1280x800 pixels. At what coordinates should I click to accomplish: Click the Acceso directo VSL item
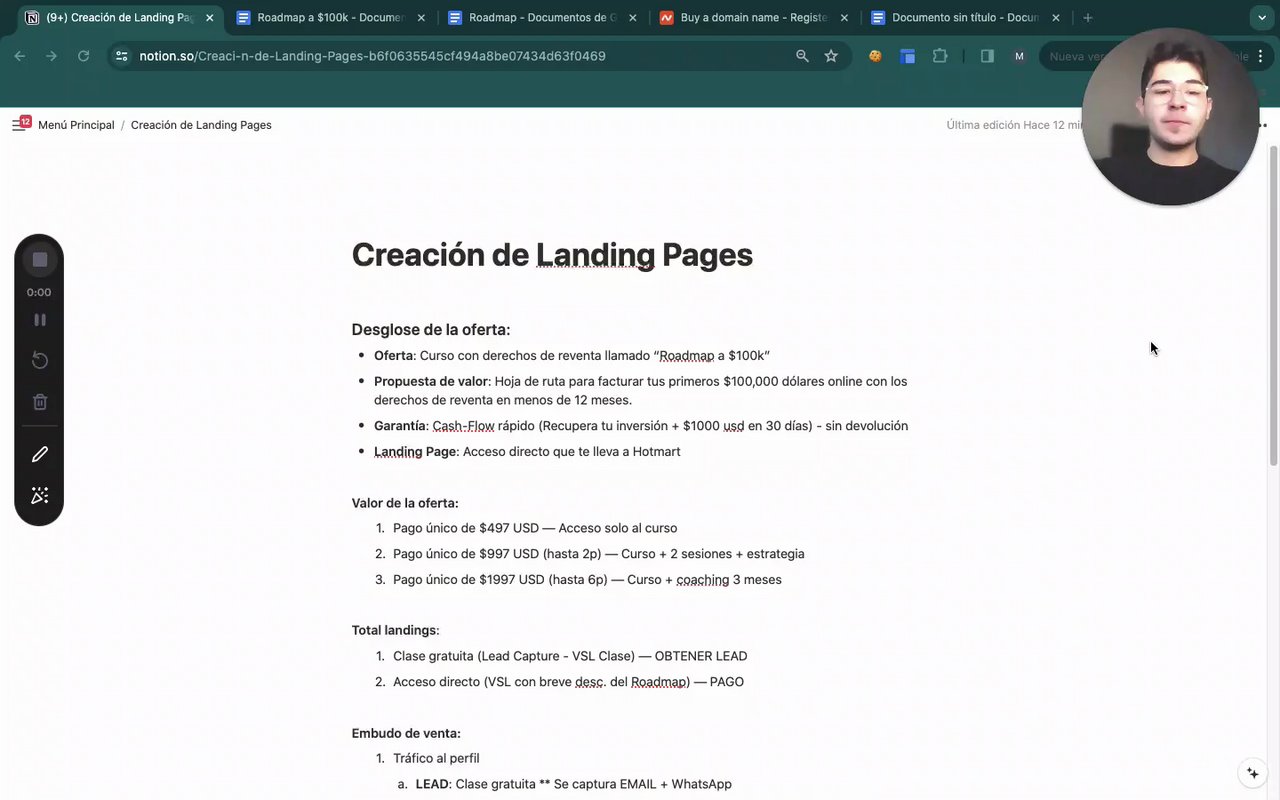click(x=568, y=682)
